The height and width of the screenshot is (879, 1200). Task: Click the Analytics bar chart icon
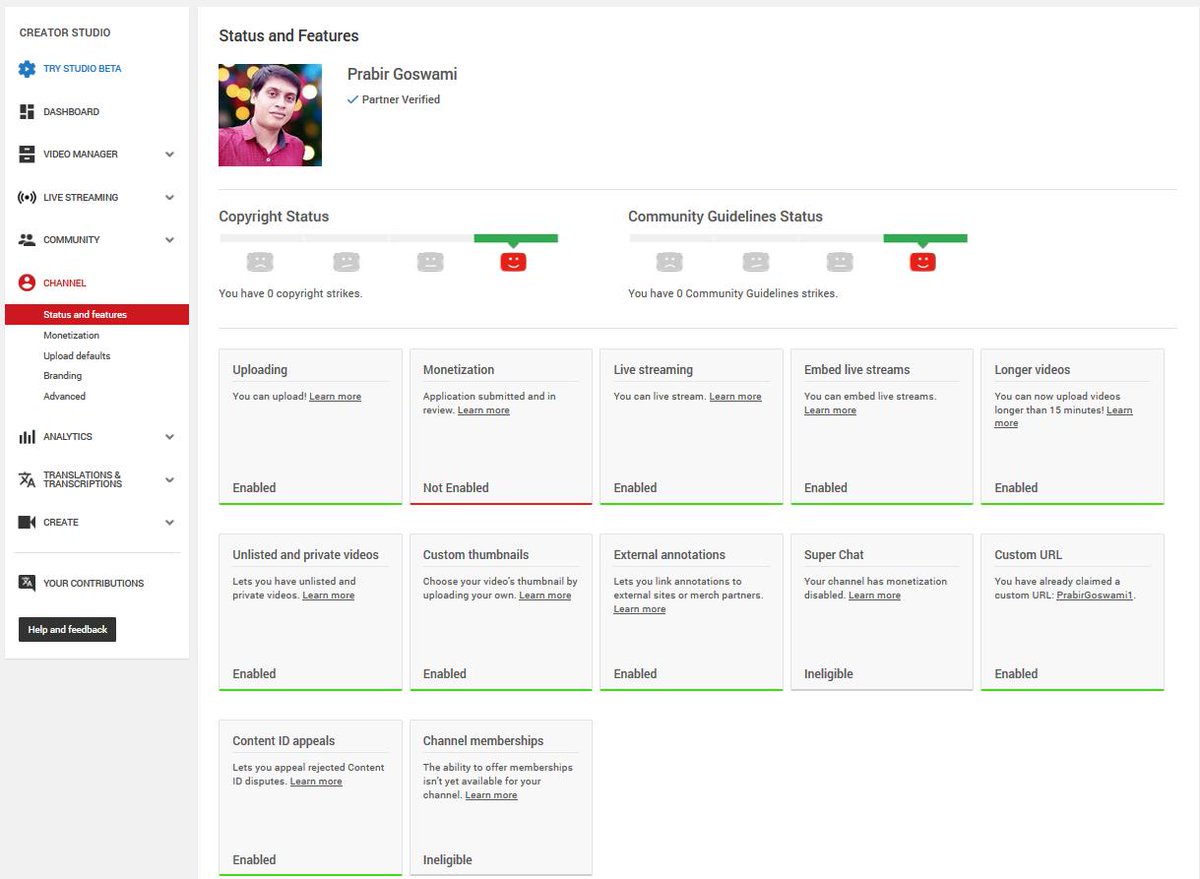[27, 437]
